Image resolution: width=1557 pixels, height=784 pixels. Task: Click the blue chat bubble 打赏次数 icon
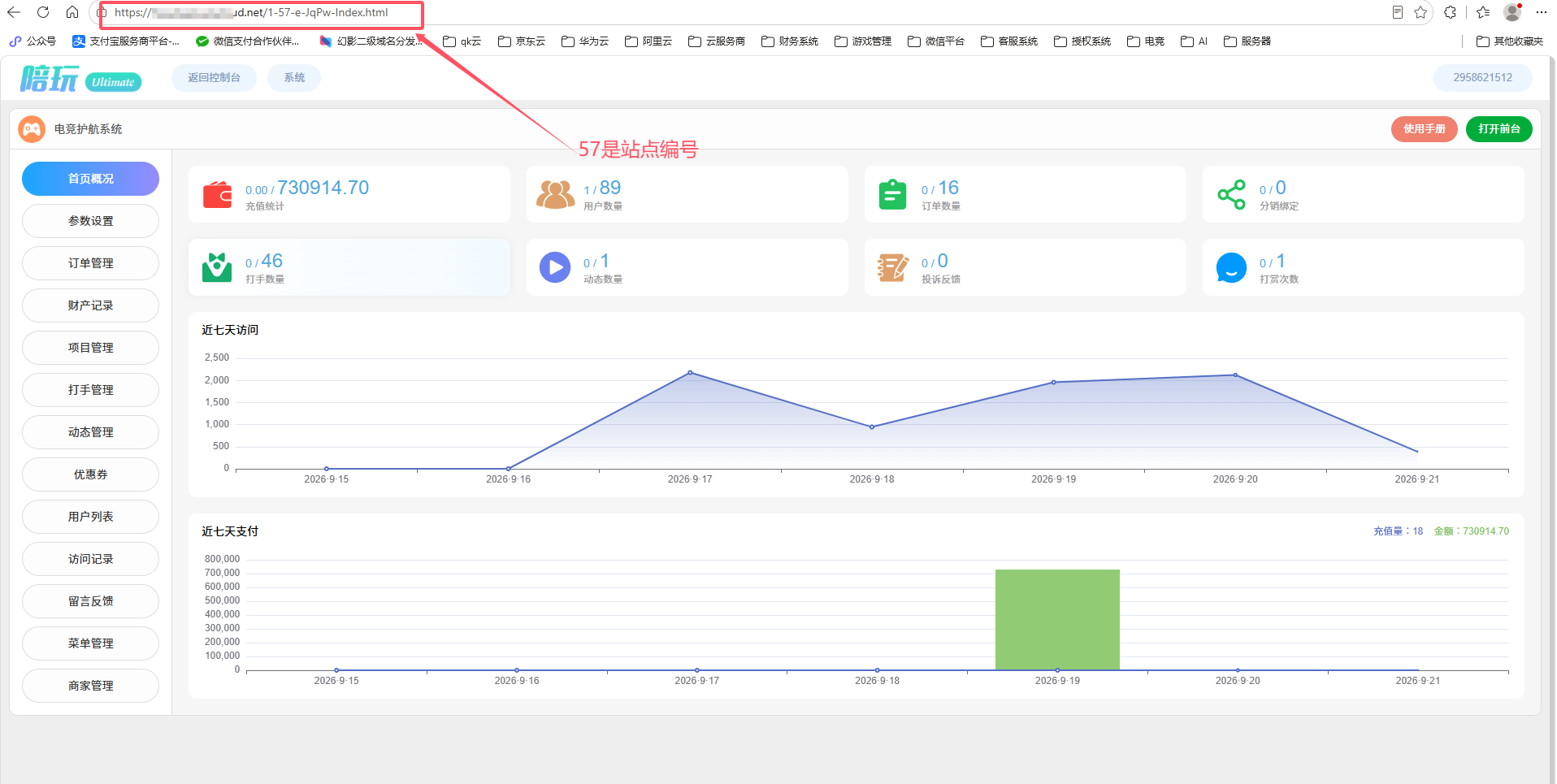click(1231, 267)
